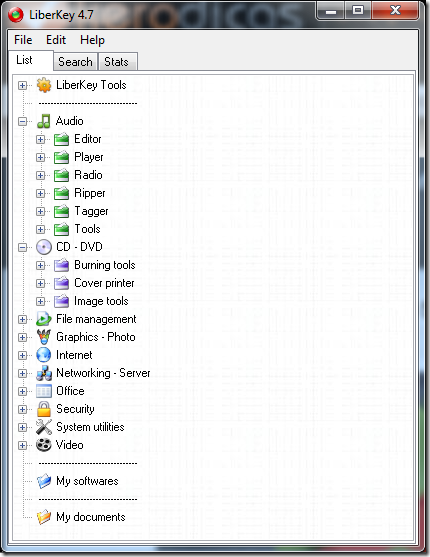Select the Burning tools label
The width and height of the screenshot is (430, 557).
(x=105, y=265)
